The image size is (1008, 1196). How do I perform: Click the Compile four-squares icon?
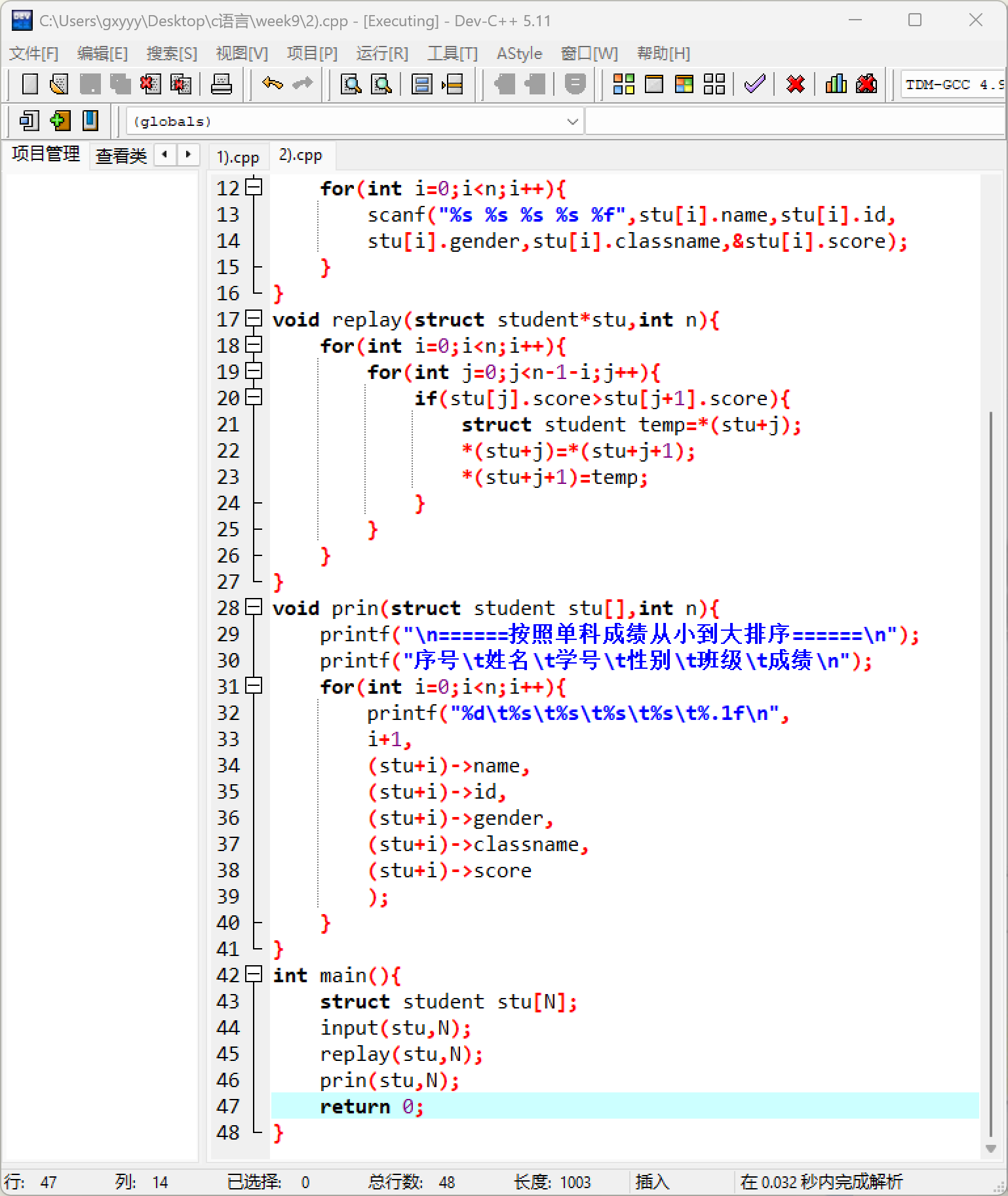[623, 84]
